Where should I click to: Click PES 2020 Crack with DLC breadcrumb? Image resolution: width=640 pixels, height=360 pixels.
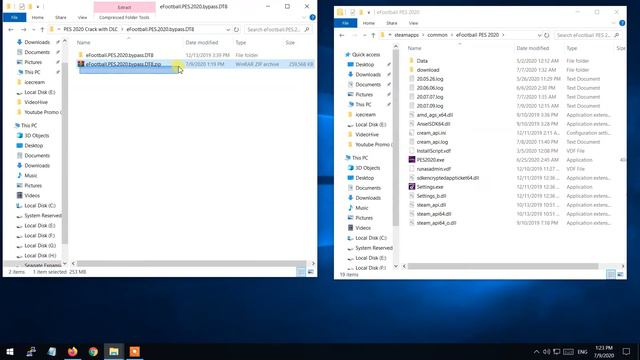(x=90, y=29)
